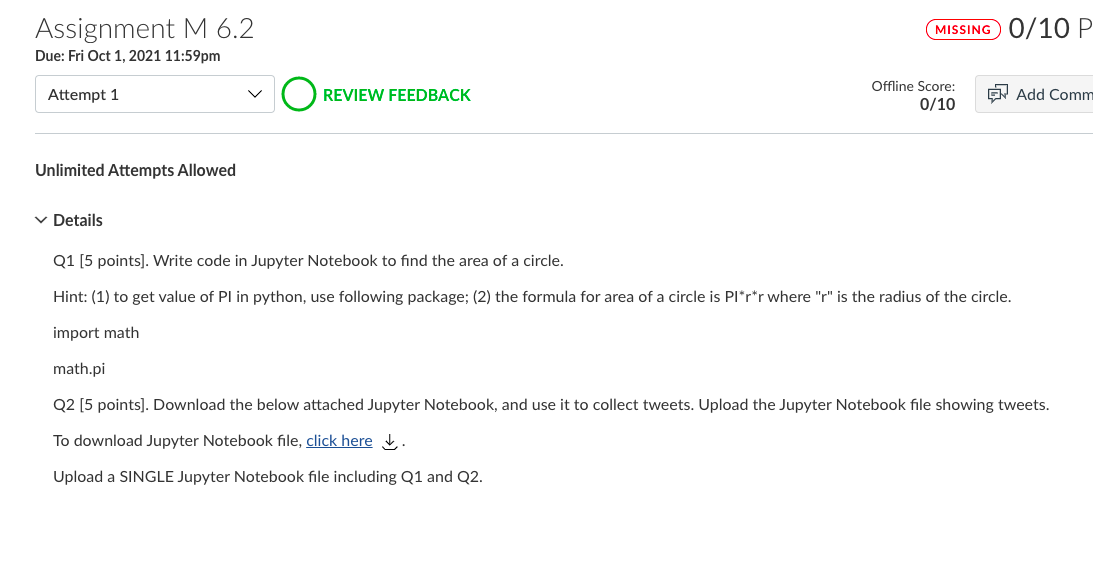This screenshot has height=561, width=1093.
Task: Click the due date Fri Oct 1 text
Action: coord(128,56)
